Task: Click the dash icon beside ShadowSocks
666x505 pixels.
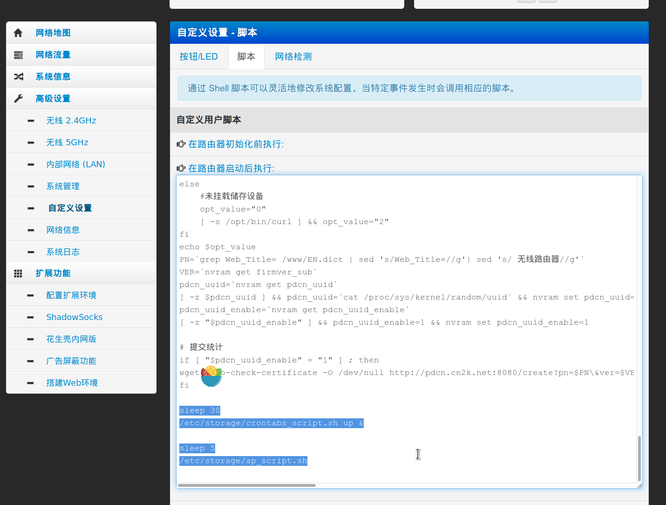Action: click(31, 317)
